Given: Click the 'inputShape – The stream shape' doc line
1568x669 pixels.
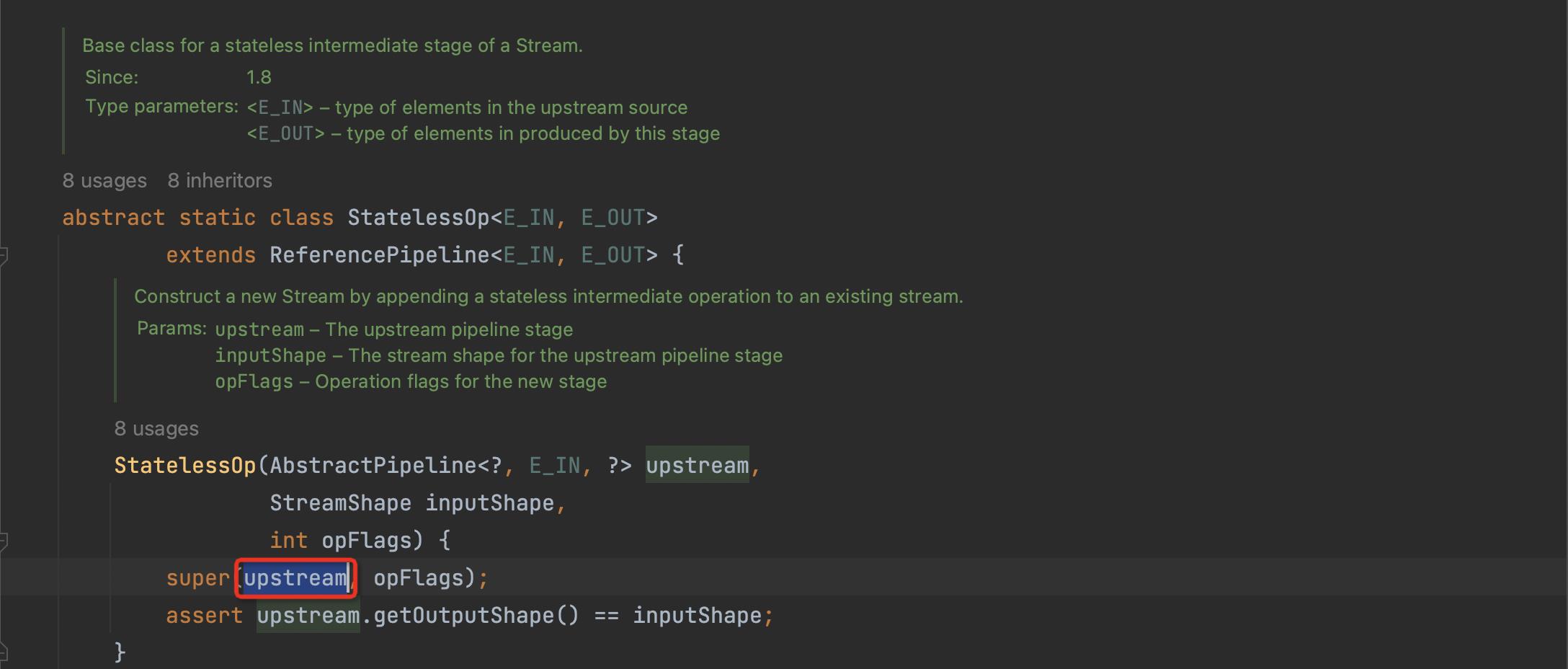Looking at the screenshot, I should pyautogui.click(x=499, y=355).
